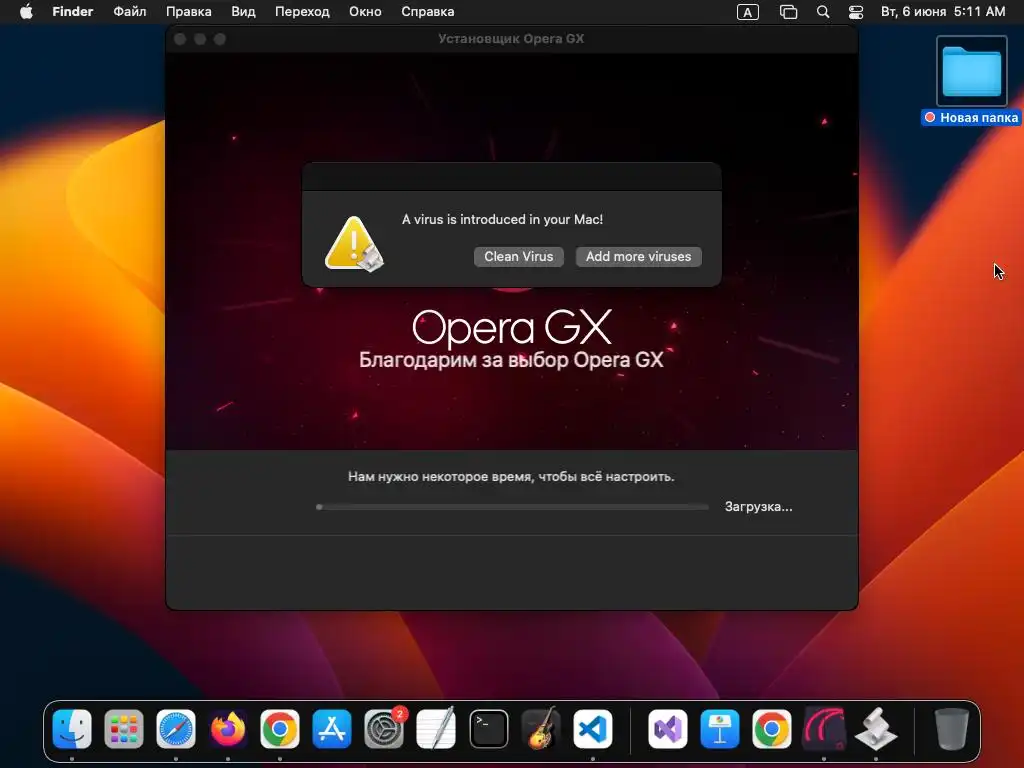Click the keyboard input source icon
This screenshot has width=1024, height=768.
748,12
